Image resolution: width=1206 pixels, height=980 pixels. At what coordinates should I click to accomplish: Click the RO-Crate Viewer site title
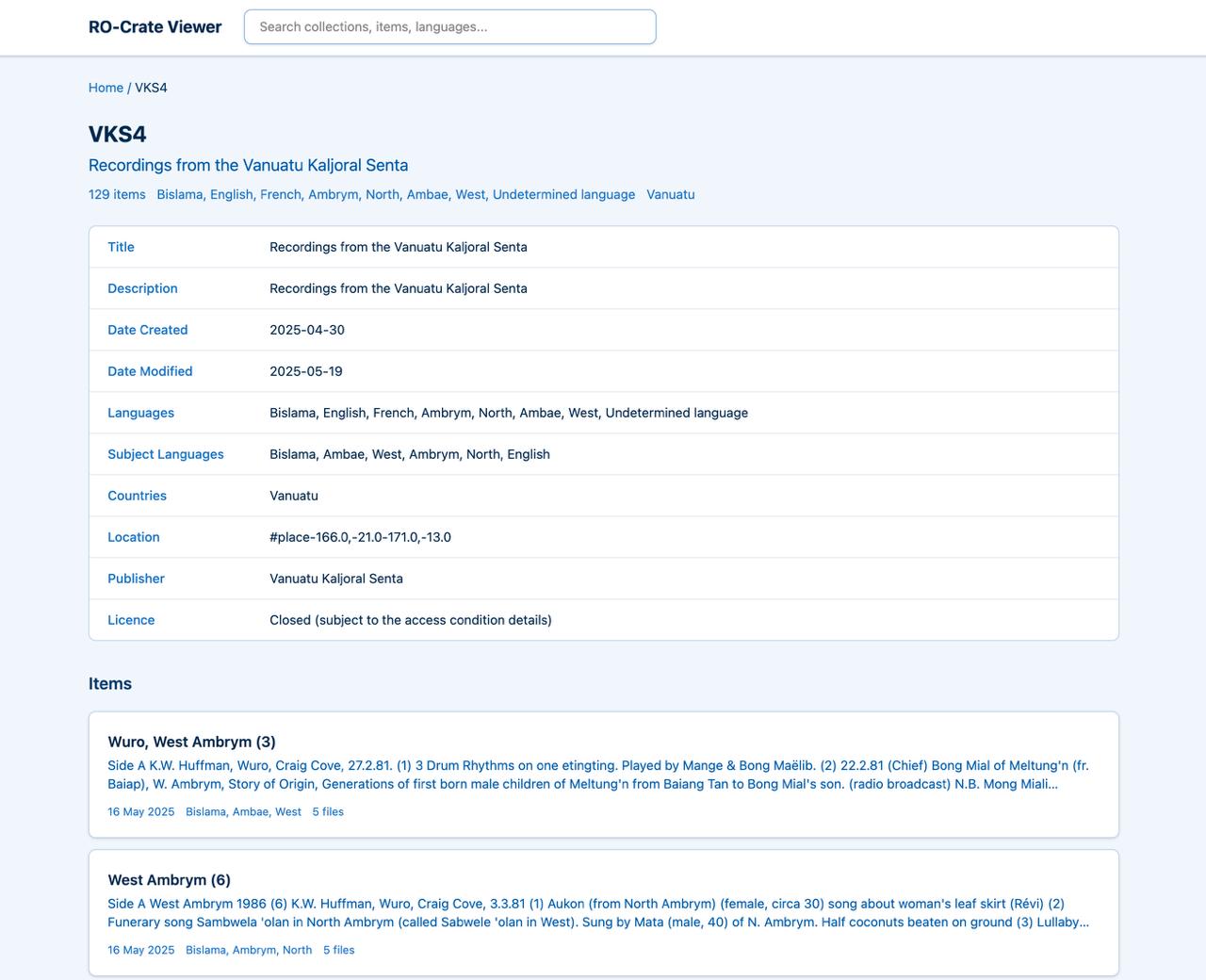155,27
